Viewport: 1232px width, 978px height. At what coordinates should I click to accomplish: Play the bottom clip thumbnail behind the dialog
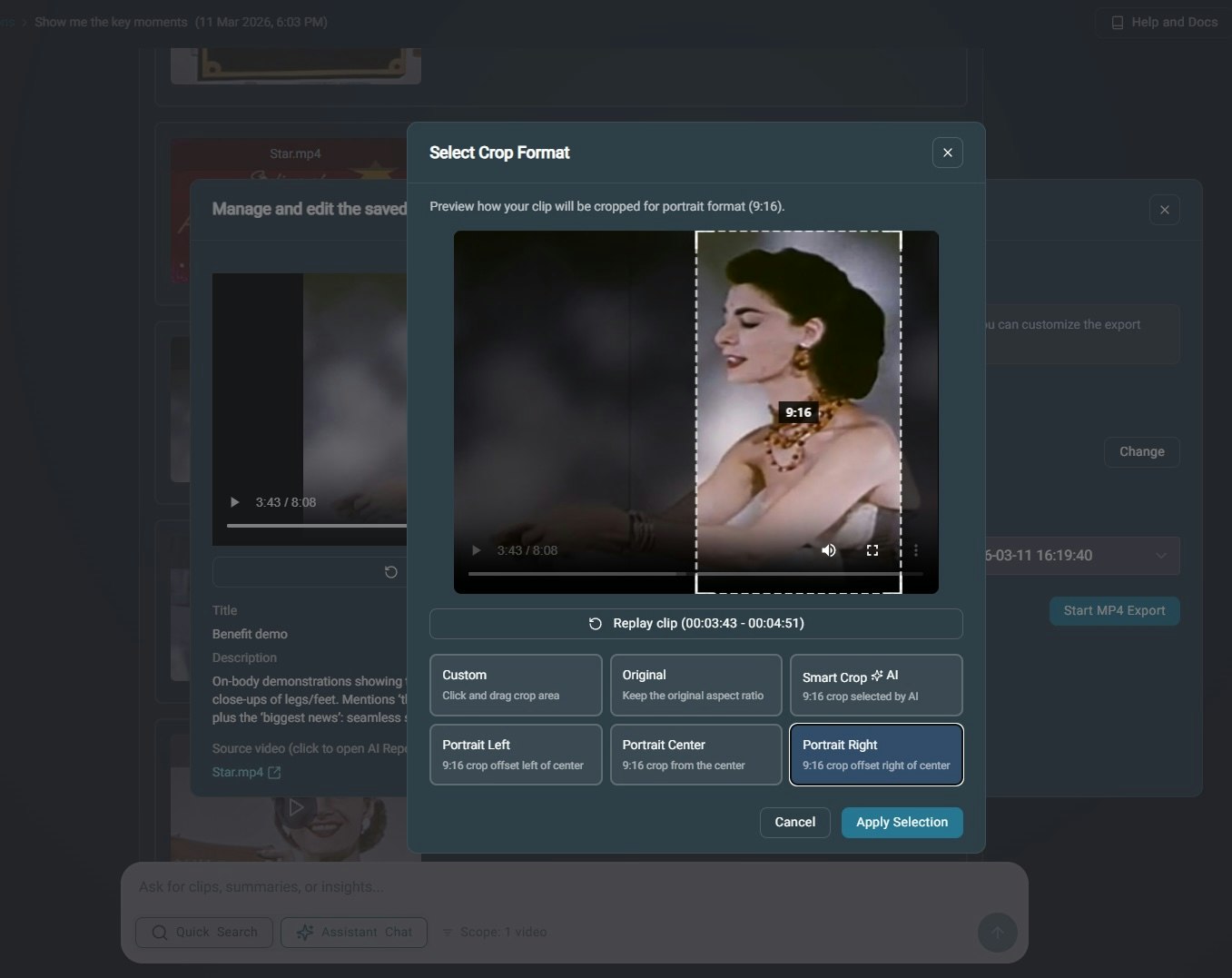pos(296,807)
